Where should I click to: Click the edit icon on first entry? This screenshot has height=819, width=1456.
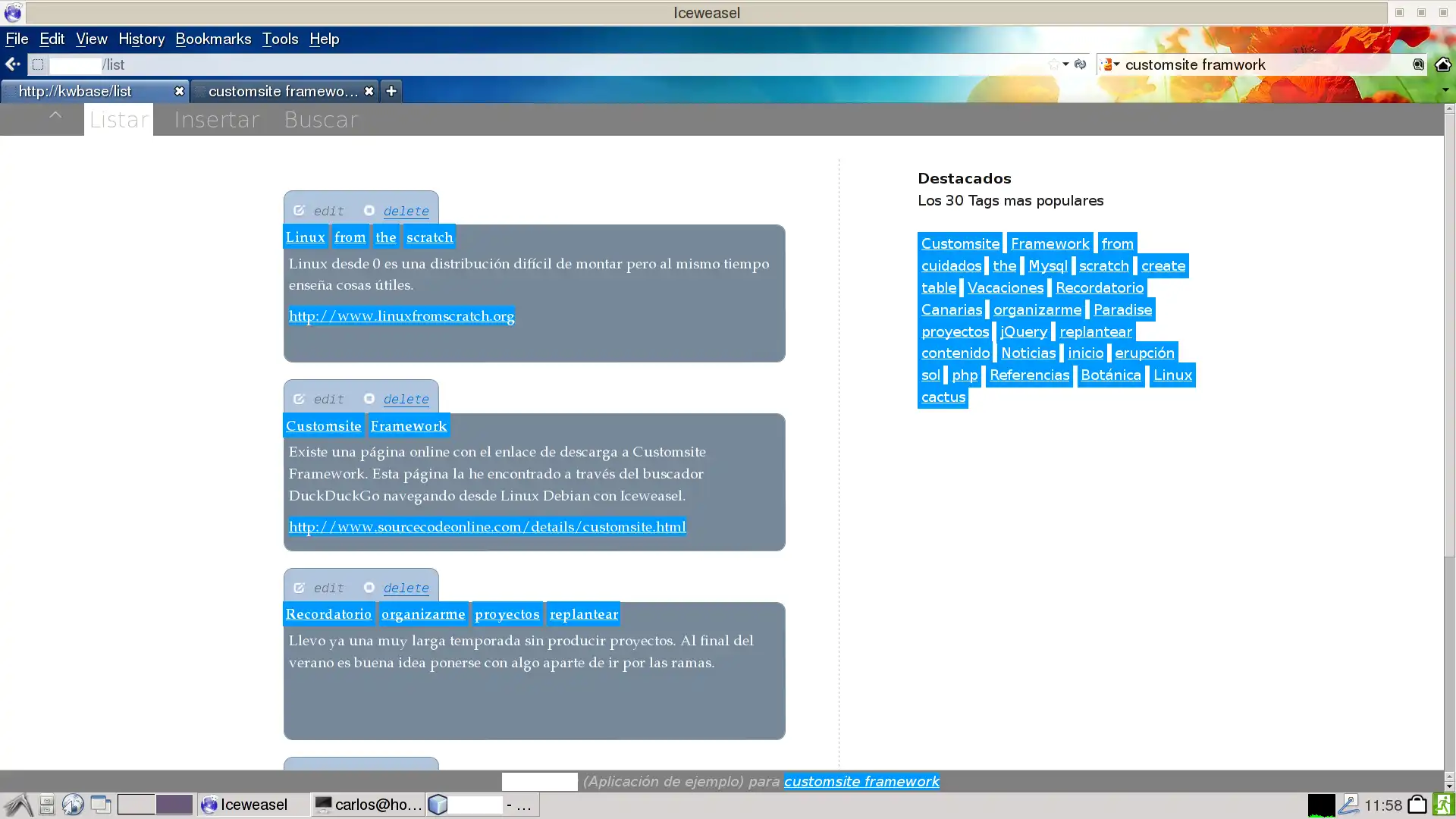pos(299,209)
